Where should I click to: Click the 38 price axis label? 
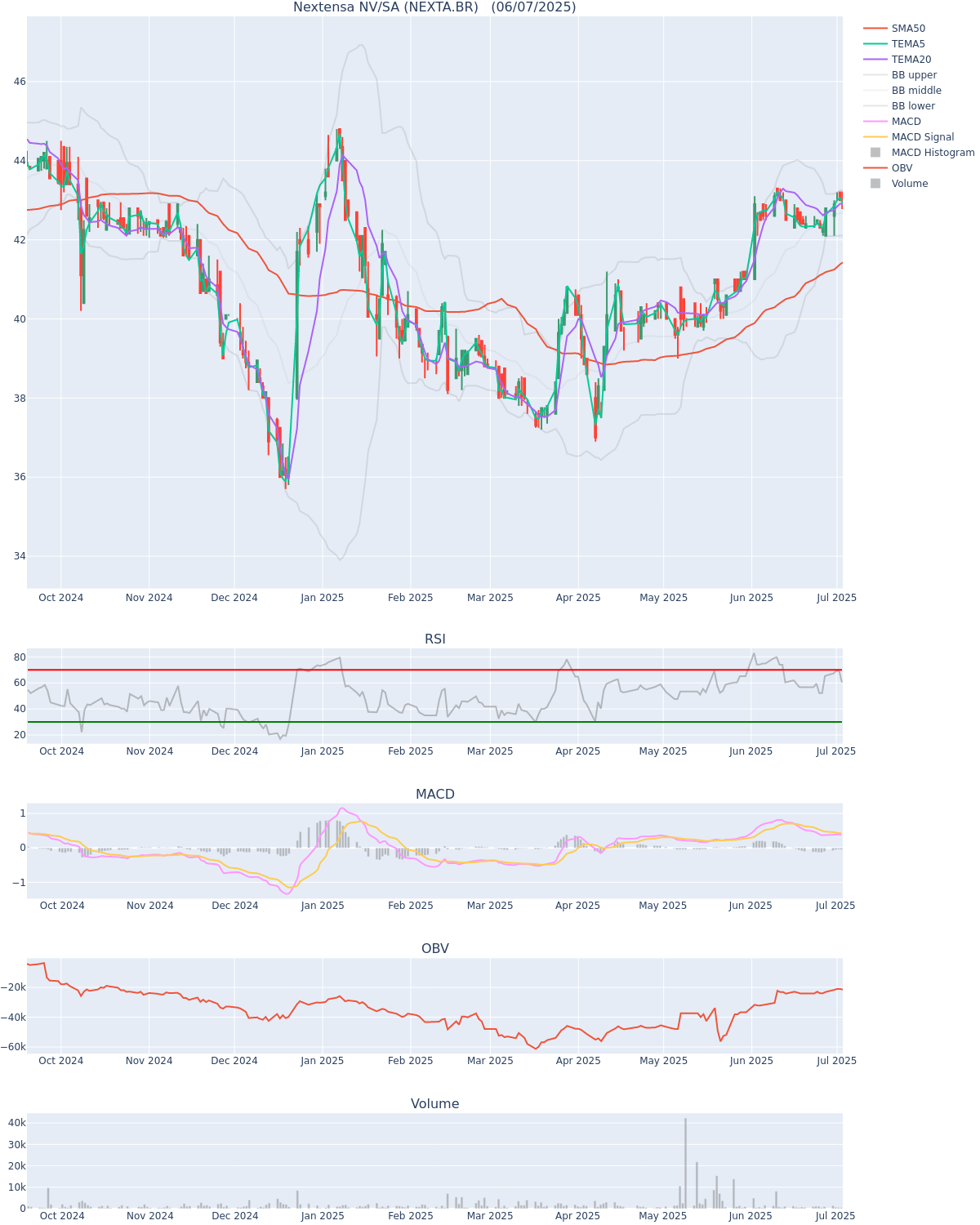19,399
